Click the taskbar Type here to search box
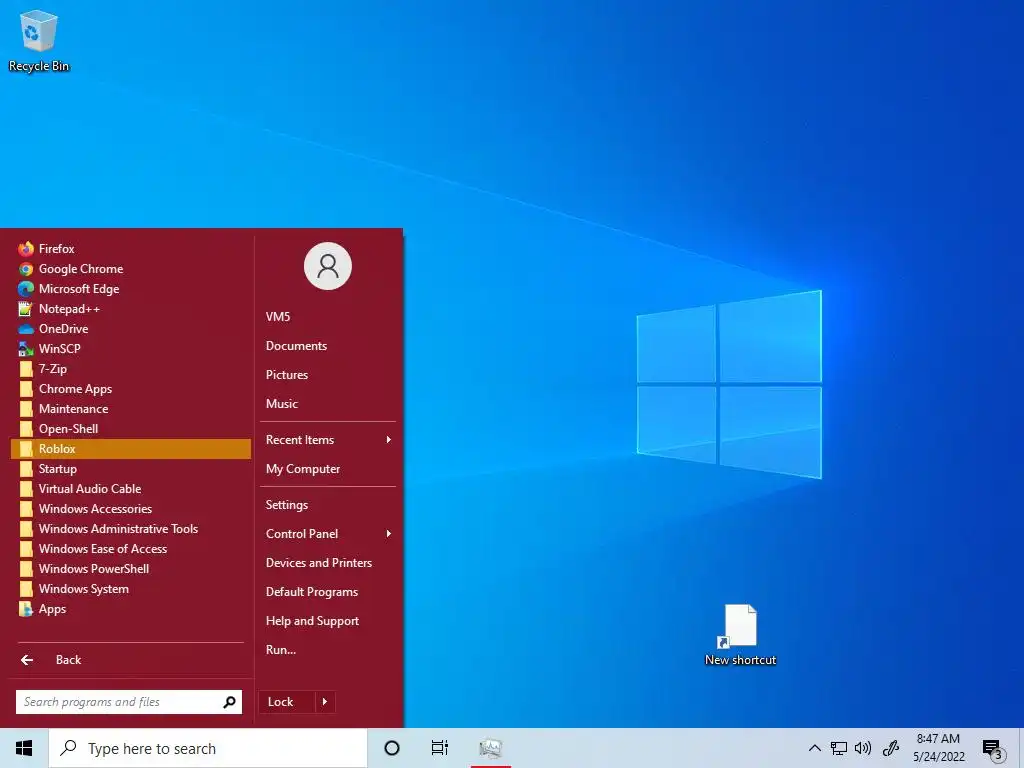1024x768 pixels. click(x=208, y=748)
